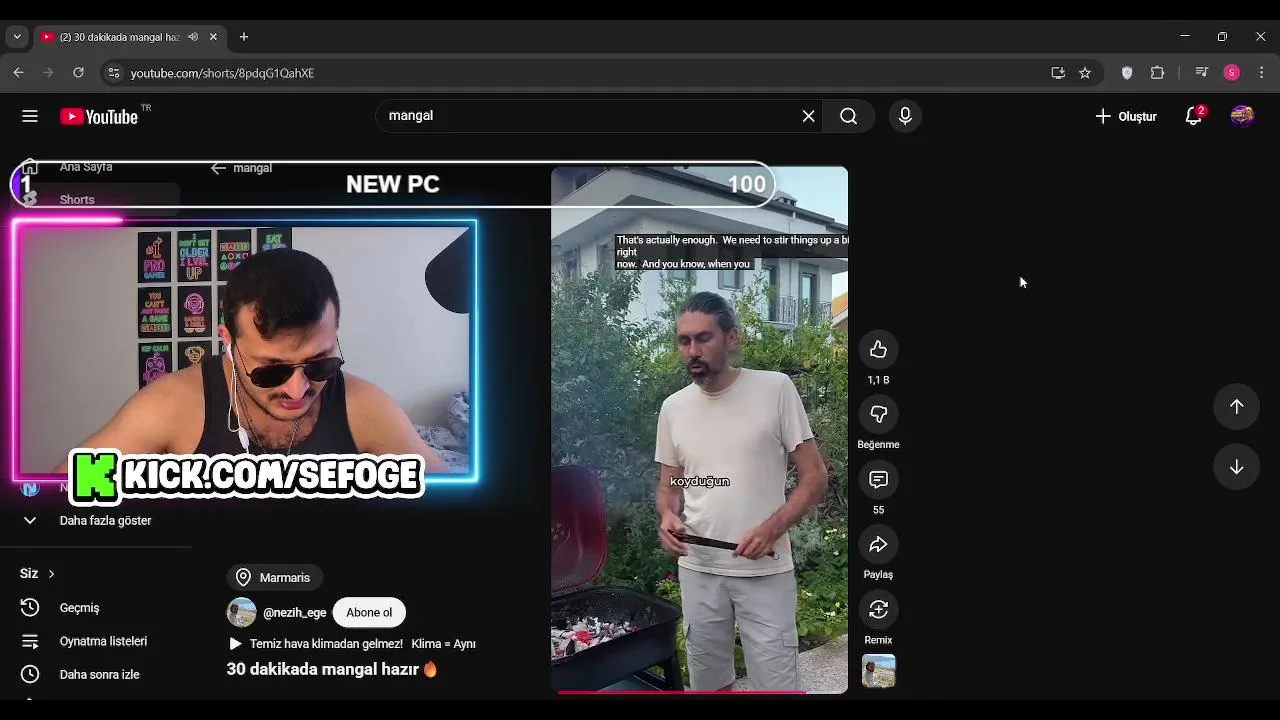Open the Oluştur create menu
Viewport: 1280px width, 720px height.
point(1126,116)
